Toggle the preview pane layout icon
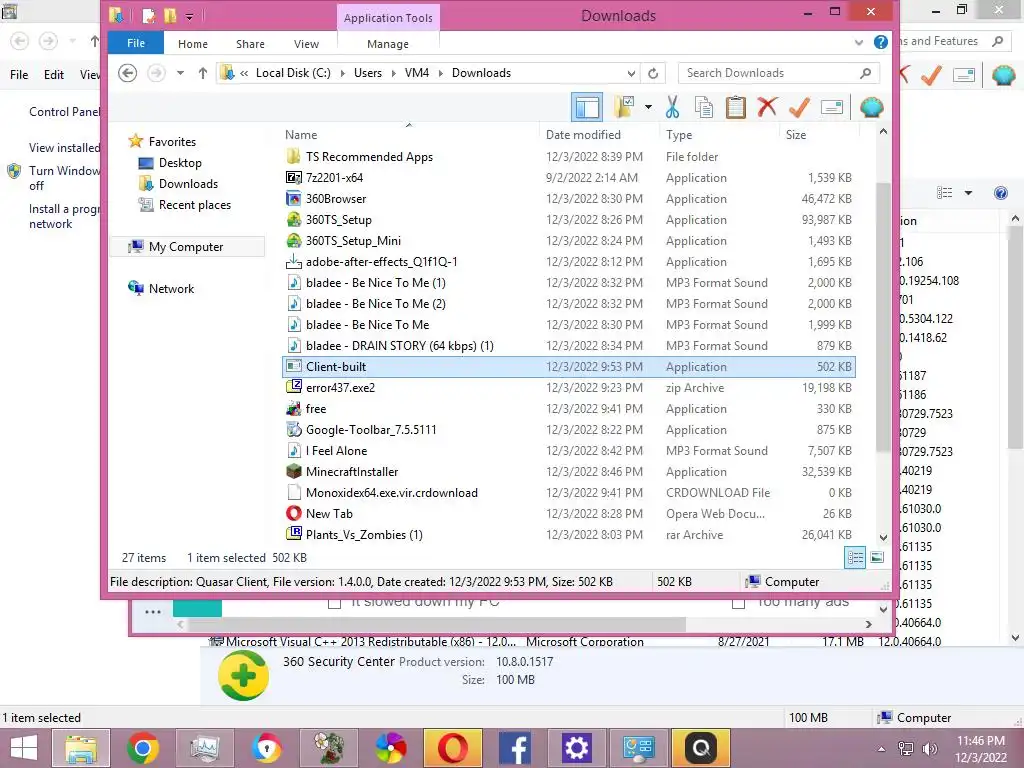Image resolution: width=1024 pixels, height=768 pixels. [x=586, y=107]
